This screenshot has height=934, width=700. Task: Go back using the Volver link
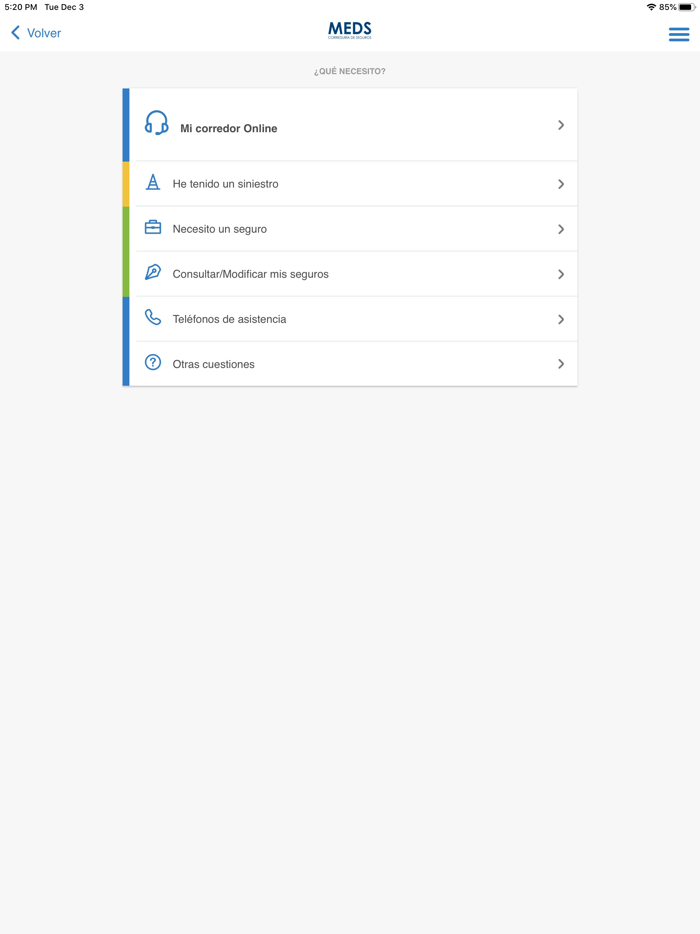[x=44, y=33]
